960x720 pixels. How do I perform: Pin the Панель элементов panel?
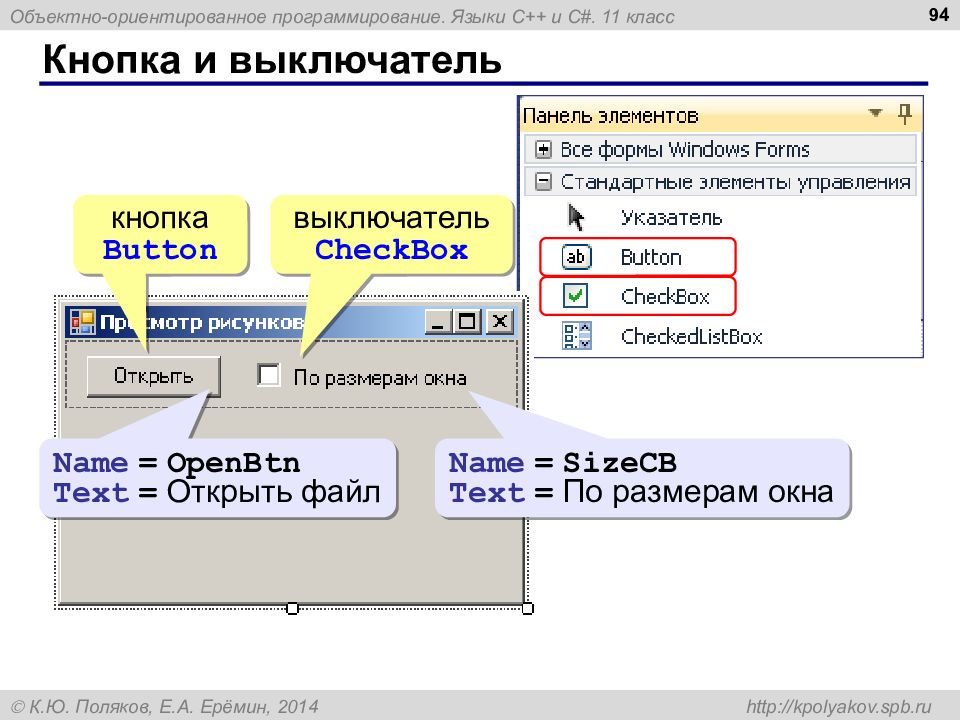[904, 113]
